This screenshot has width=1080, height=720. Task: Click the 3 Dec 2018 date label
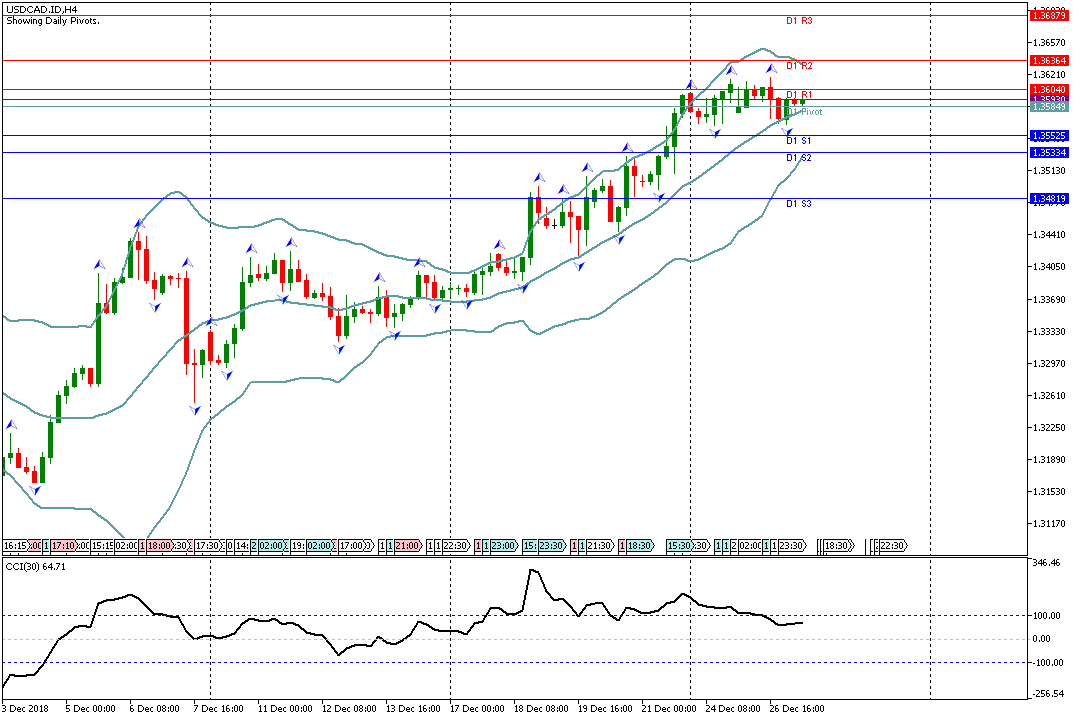[x=25, y=708]
